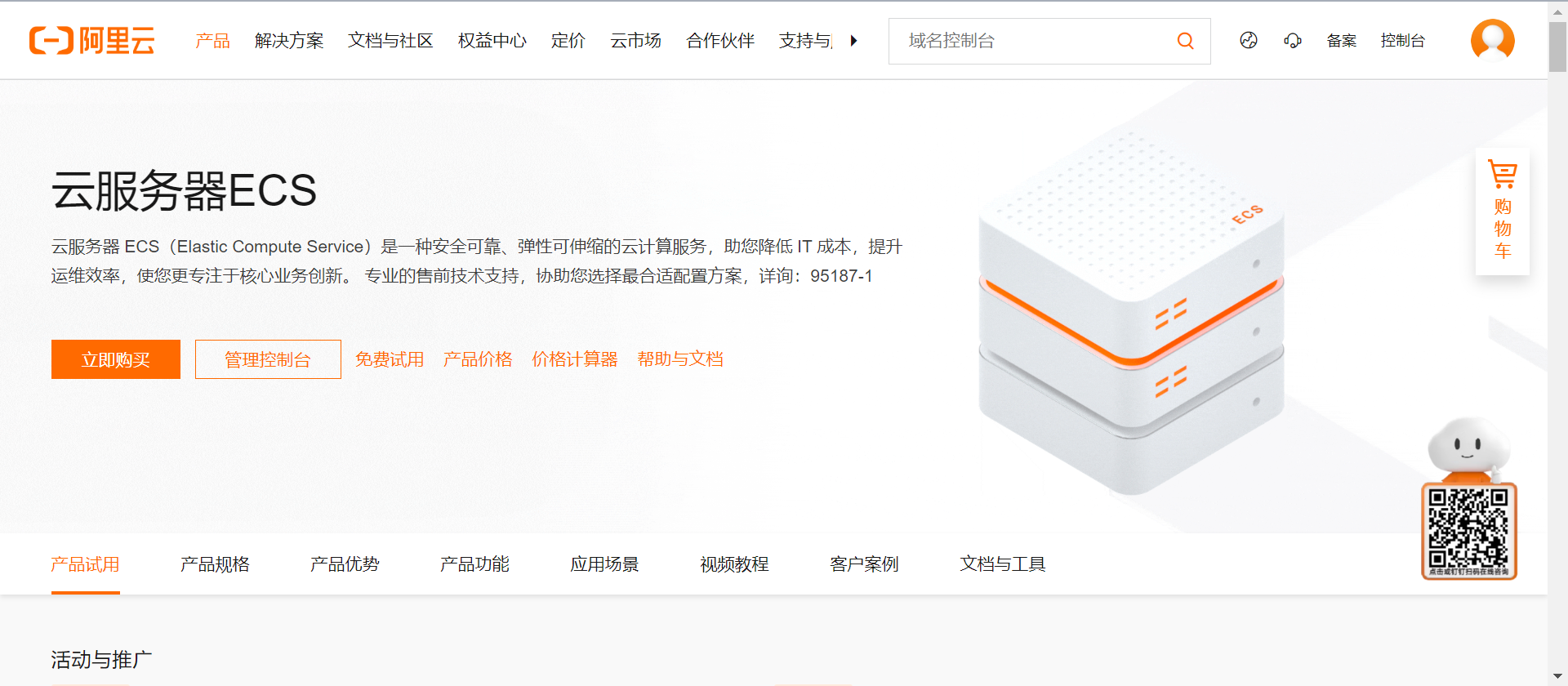Select the 产品规格 tab
The image size is (1568, 686).
coord(215,564)
